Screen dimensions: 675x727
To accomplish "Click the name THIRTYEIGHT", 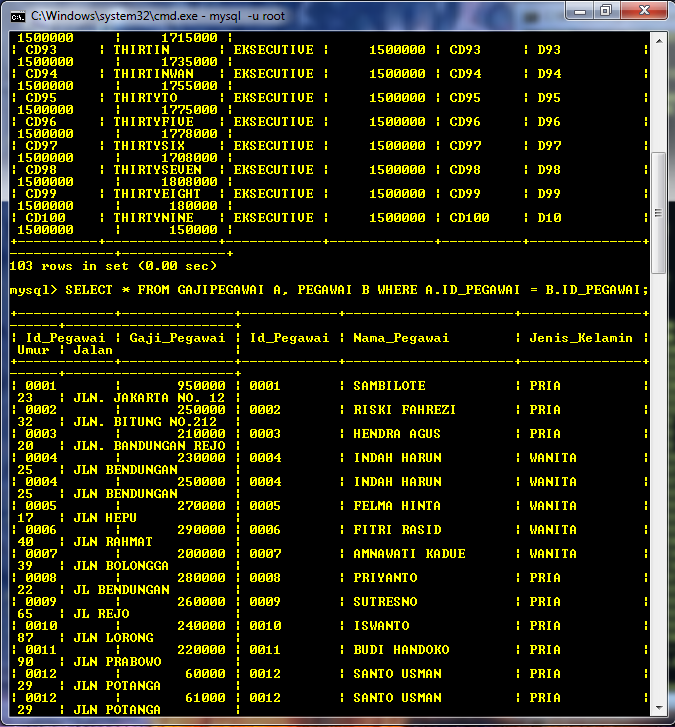I will [157, 194].
